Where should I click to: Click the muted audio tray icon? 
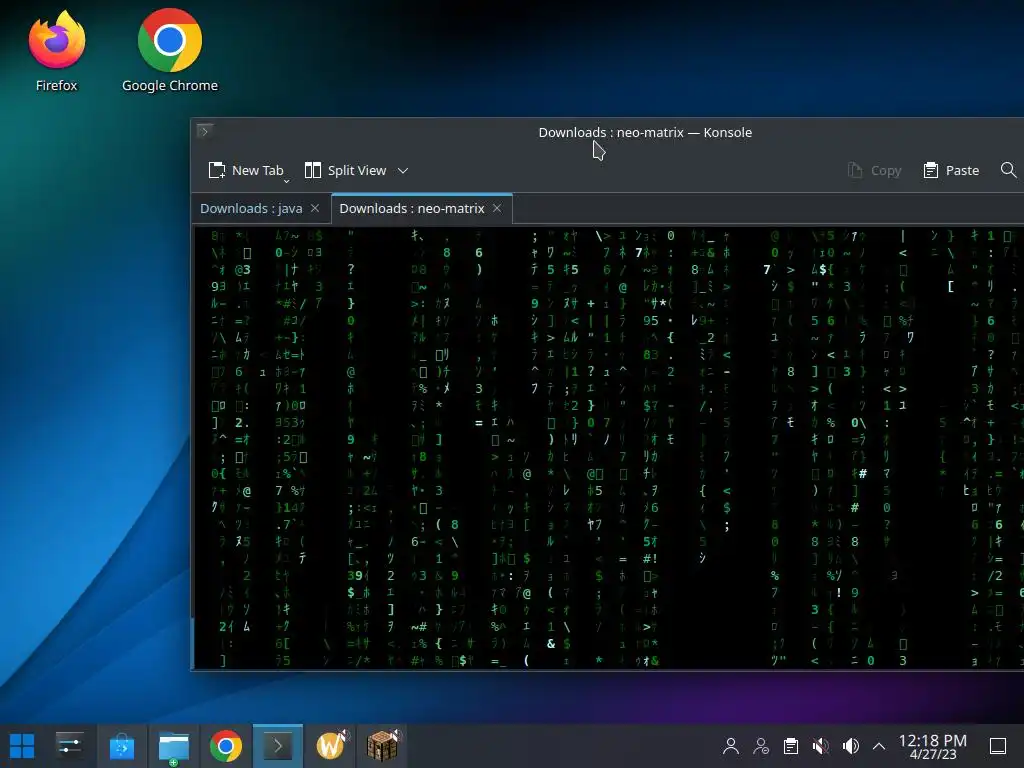tap(821, 746)
